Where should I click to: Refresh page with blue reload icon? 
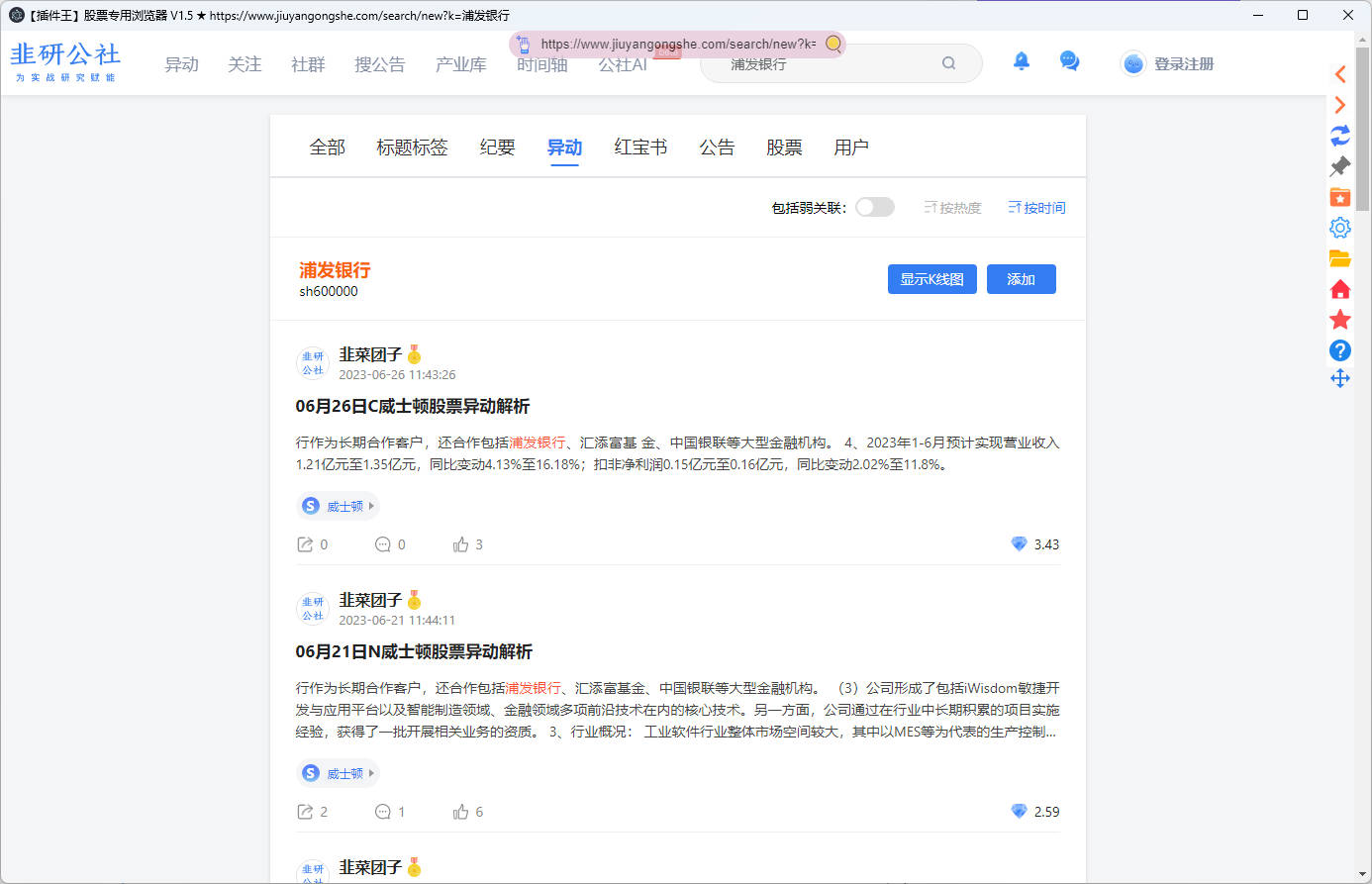tap(1340, 136)
